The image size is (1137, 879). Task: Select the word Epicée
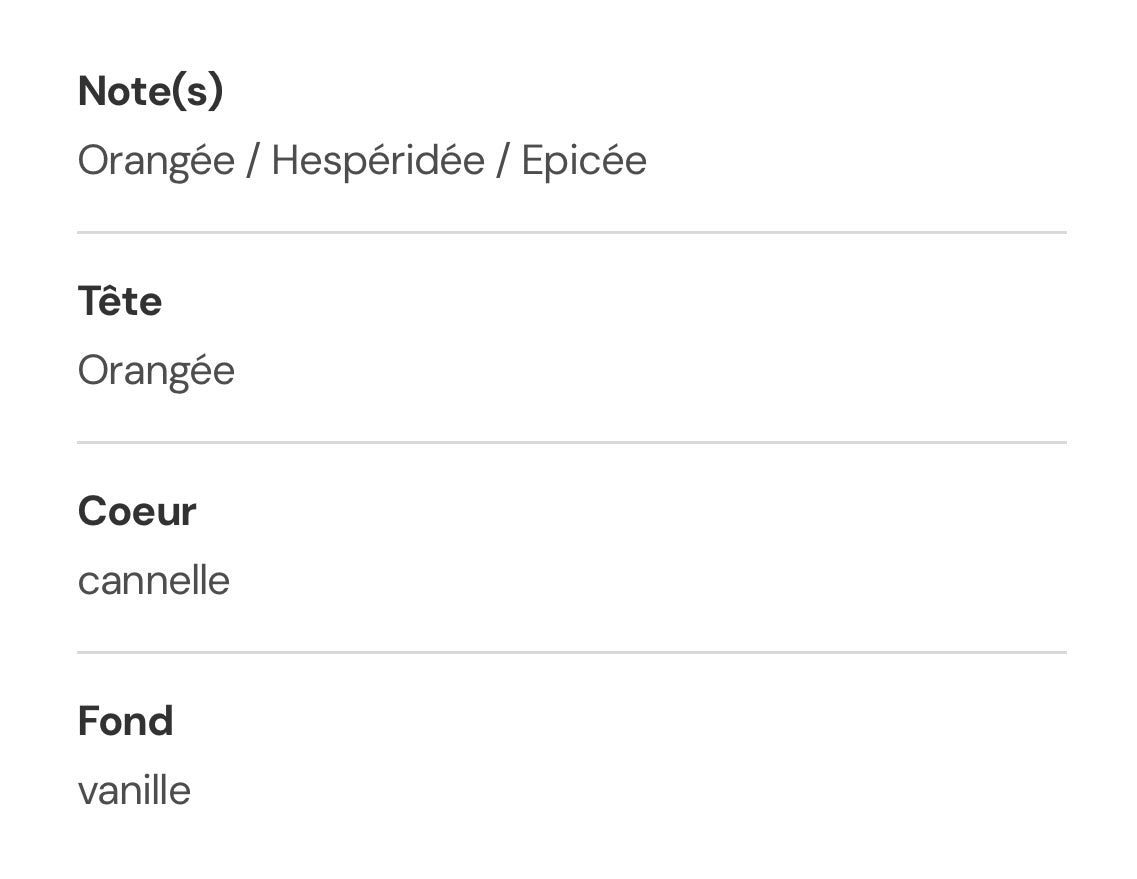584,160
